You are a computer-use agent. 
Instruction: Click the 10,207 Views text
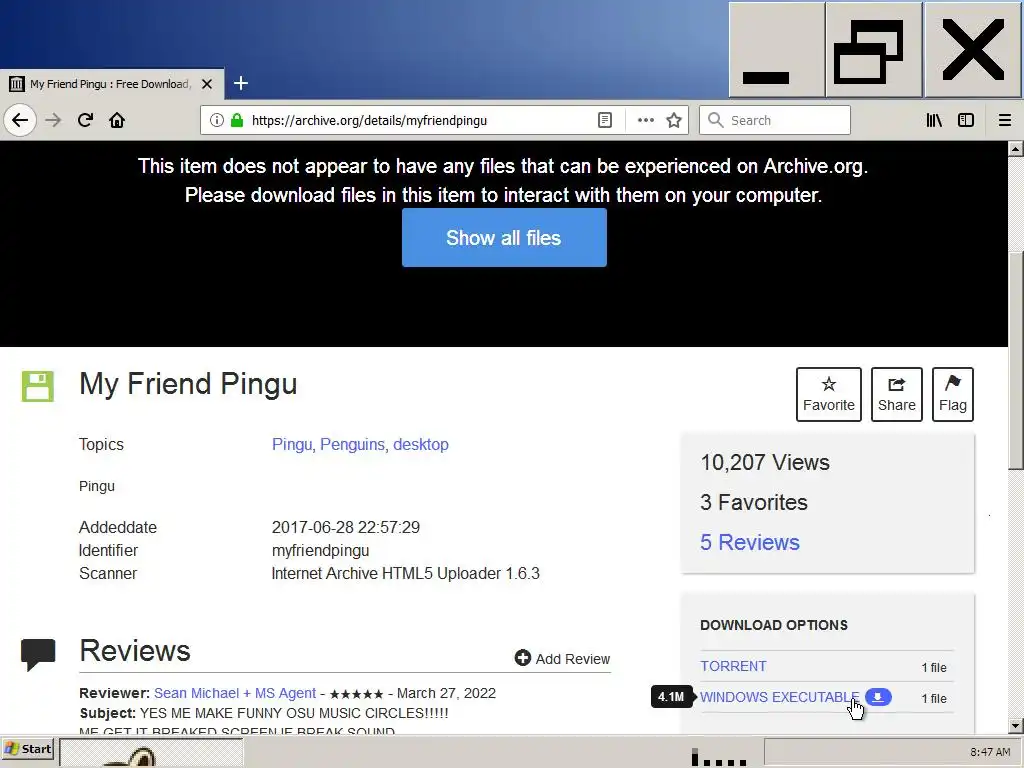[x=765, y=462]
